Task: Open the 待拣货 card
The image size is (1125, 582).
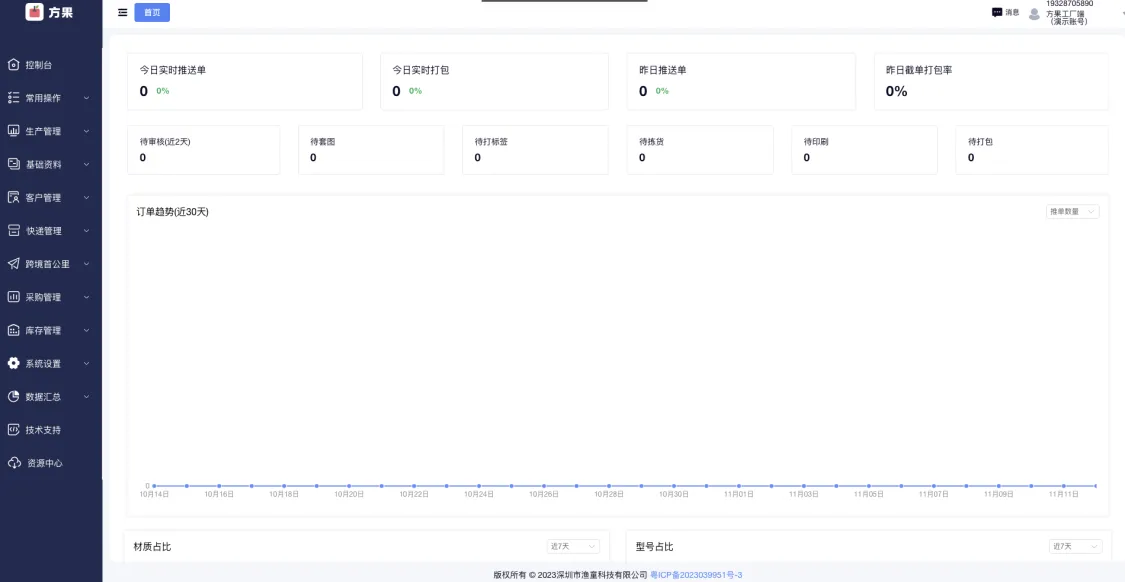Action: (x=700, y=150)
